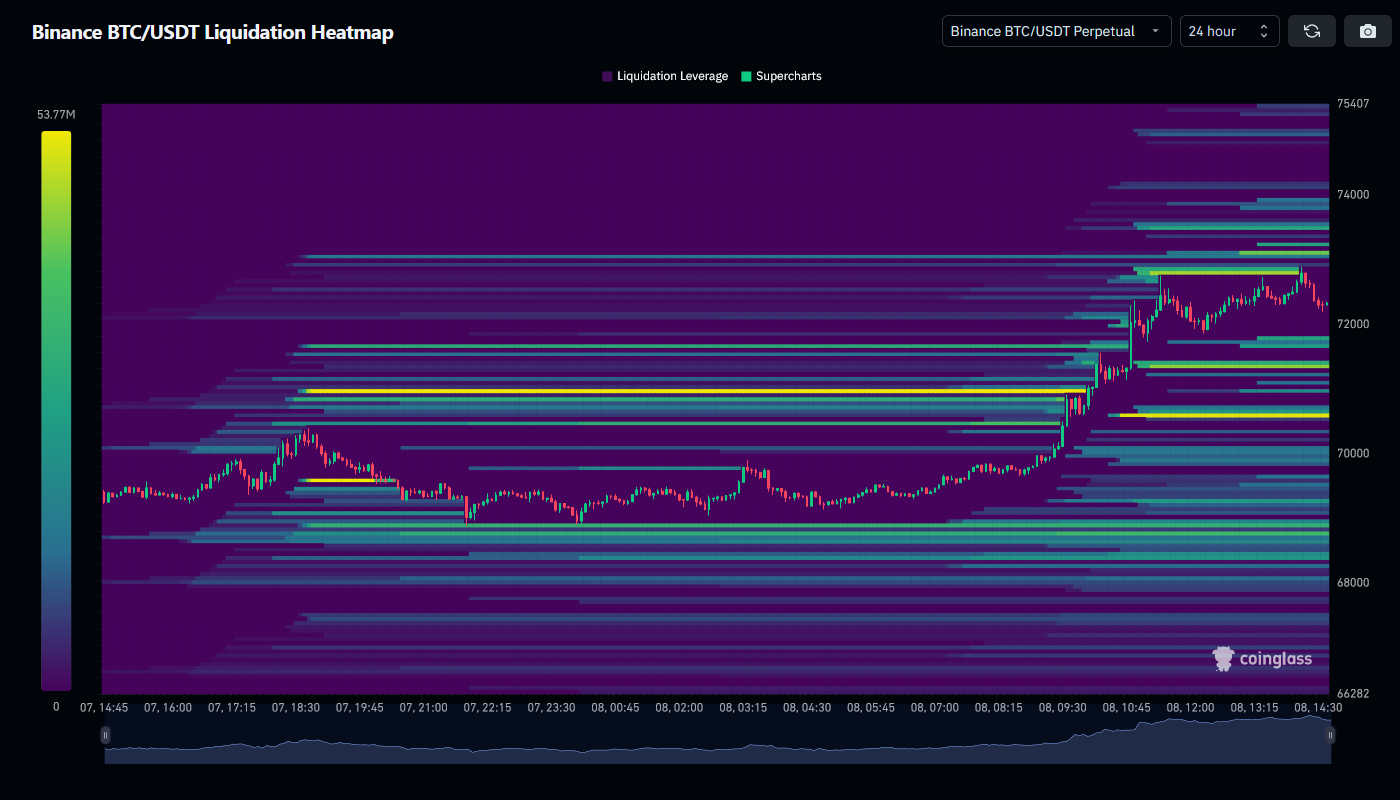Click the right handle of the range slider
1400x800 pixels.
1331,735
